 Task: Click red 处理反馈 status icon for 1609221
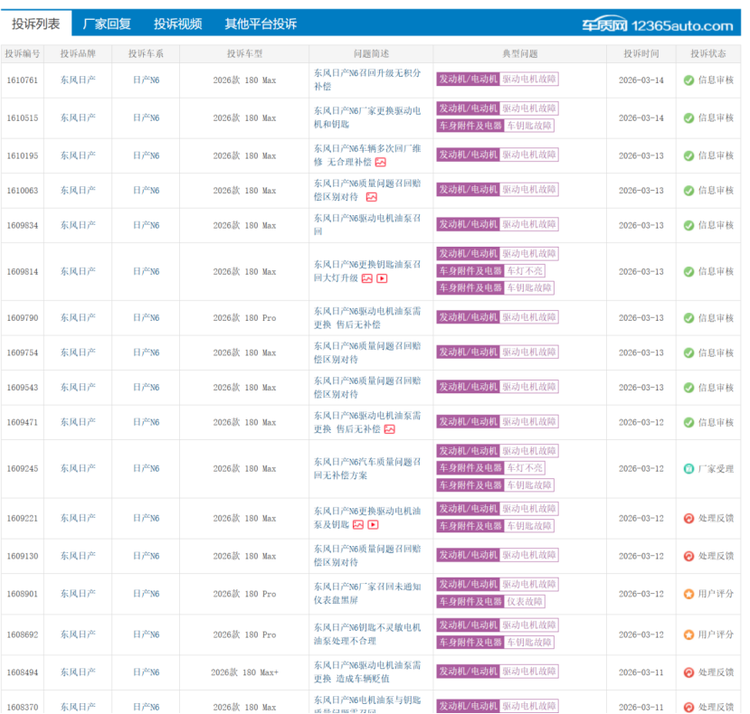[x=688, y=518]
